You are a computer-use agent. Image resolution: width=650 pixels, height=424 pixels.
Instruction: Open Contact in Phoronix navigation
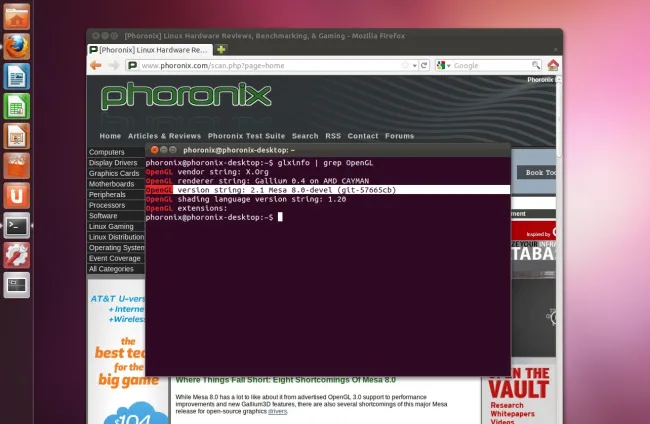tap(363, 136)
